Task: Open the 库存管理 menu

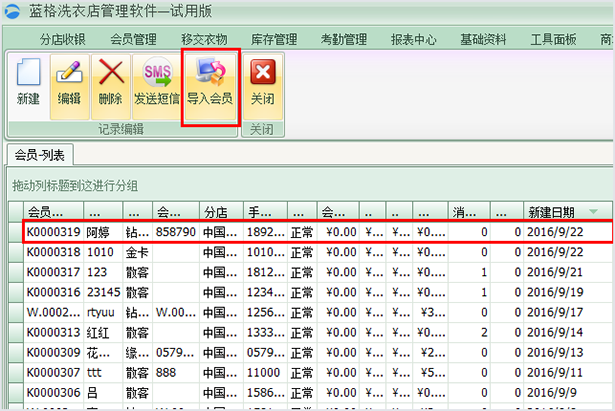Action: click(274, 39)
